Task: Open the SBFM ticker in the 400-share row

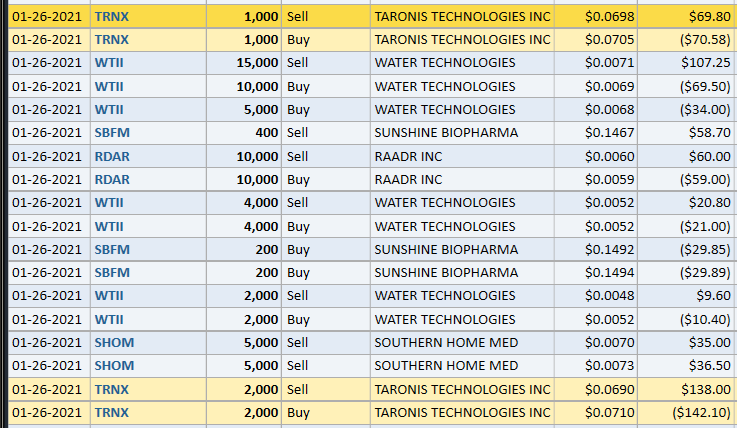Action: pos(112,133)
